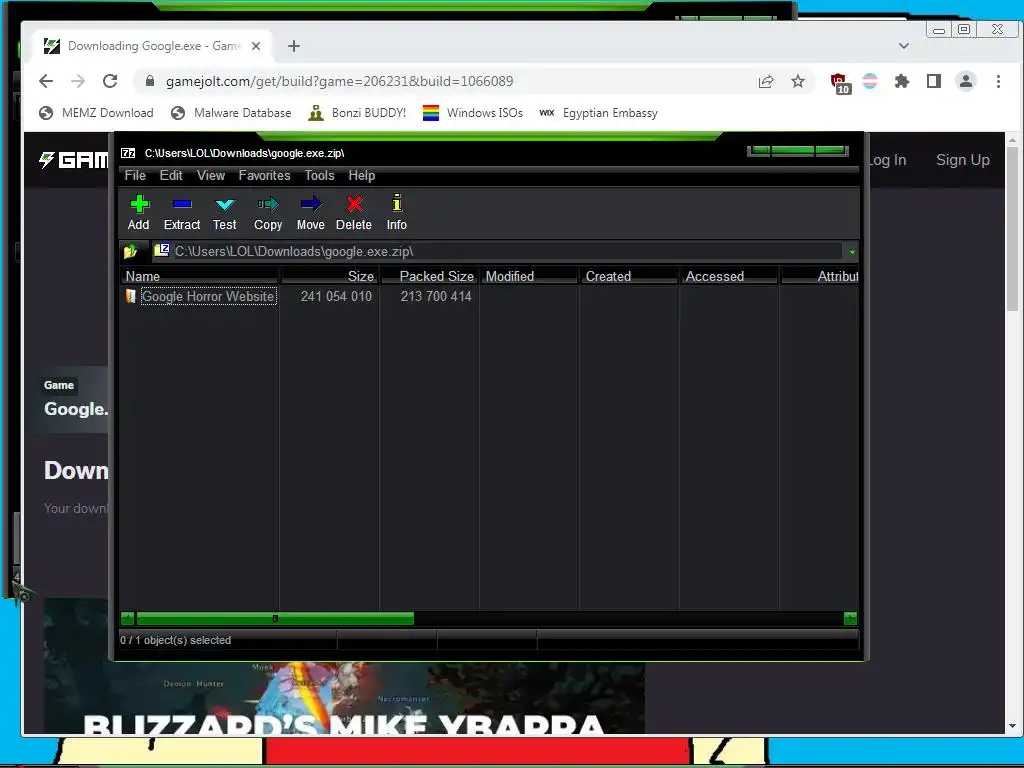The image size is (1024, 768).
Task: Open Chrome three-dot menu
Action: (998, 81)
